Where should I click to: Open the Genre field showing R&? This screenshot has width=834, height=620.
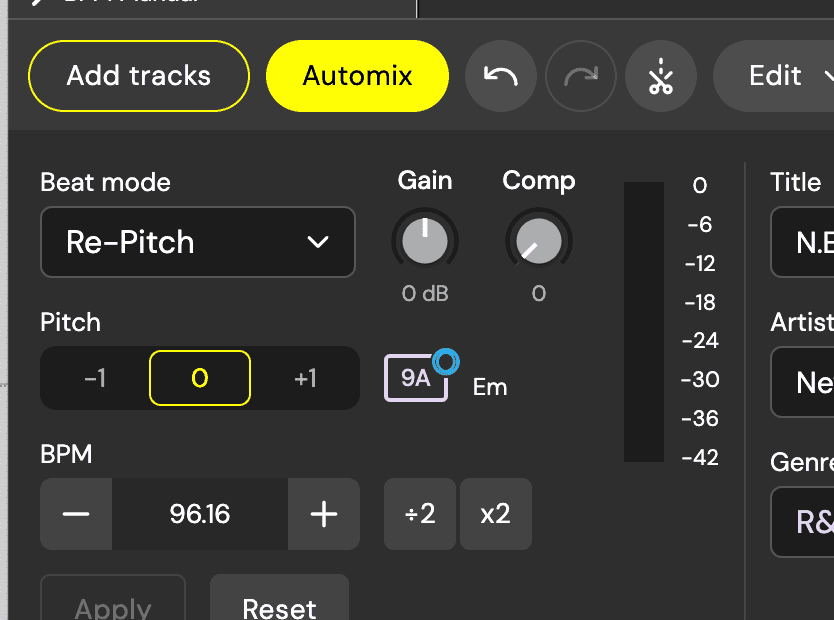(x=810, y=522)
